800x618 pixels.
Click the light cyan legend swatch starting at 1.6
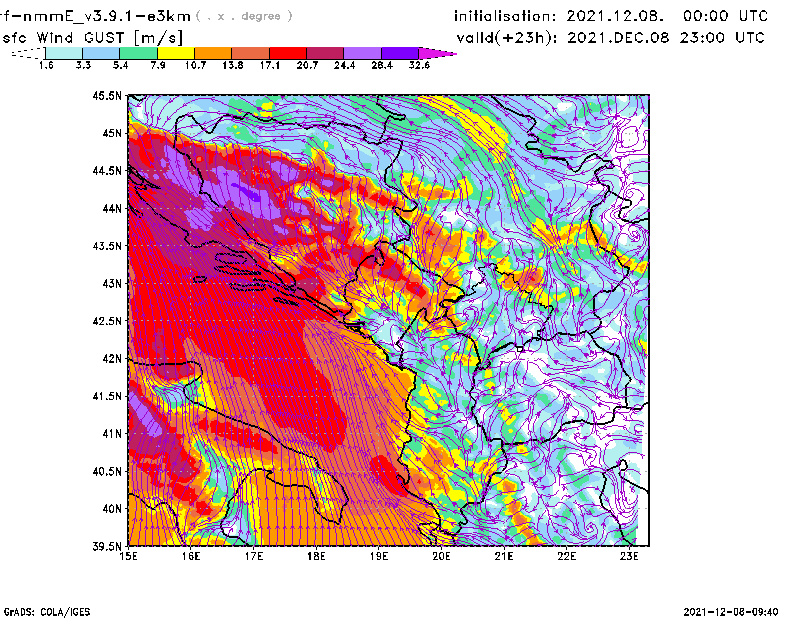point(64,53)
